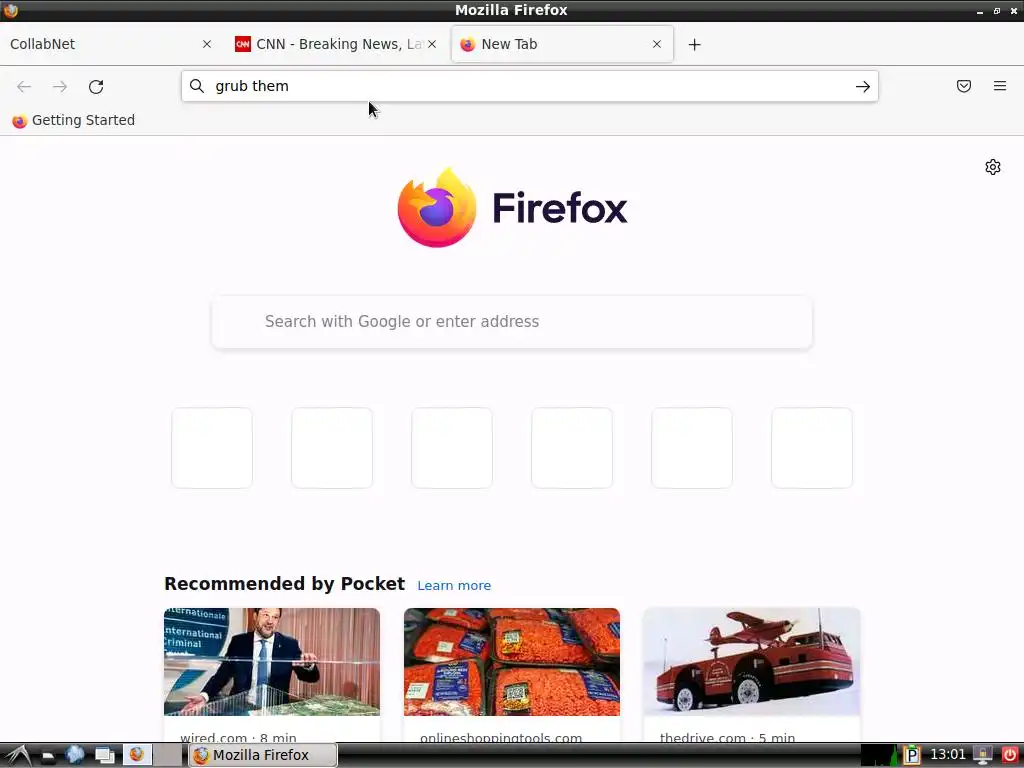
Task: Close the New Tab tab
Action: tap(657, 44)
